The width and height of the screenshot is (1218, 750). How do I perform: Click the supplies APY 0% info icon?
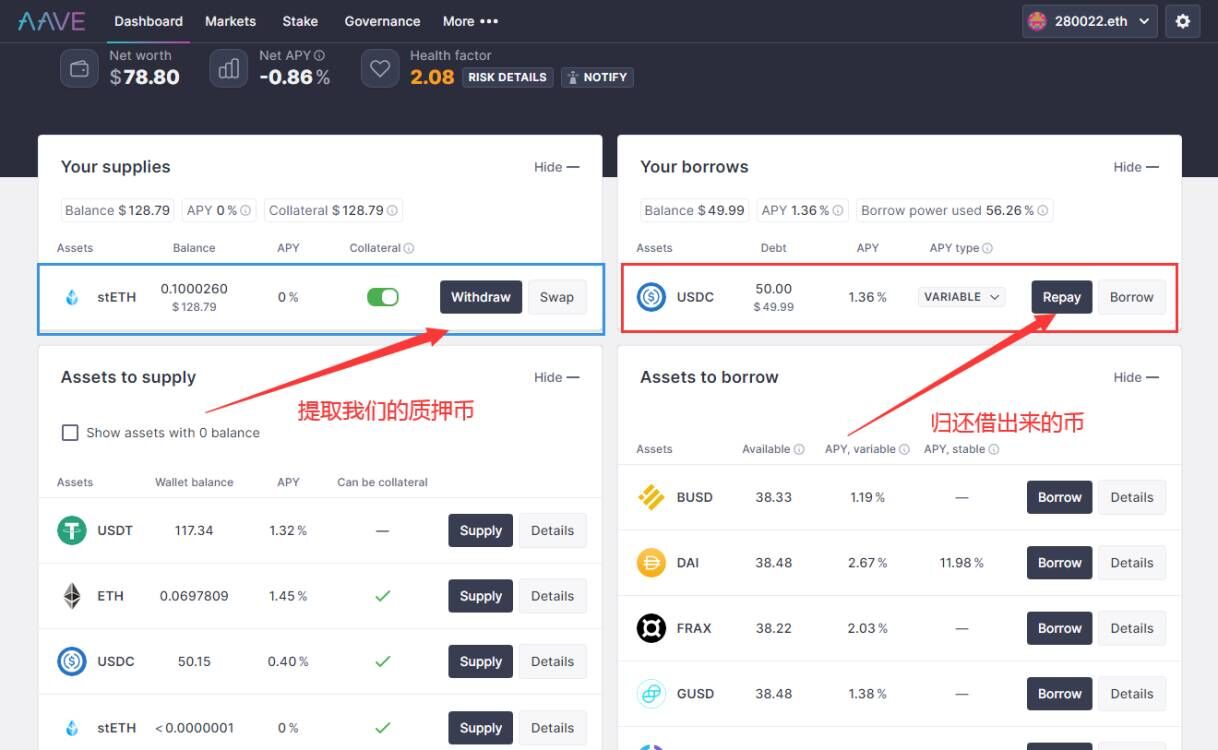(246, 211)
